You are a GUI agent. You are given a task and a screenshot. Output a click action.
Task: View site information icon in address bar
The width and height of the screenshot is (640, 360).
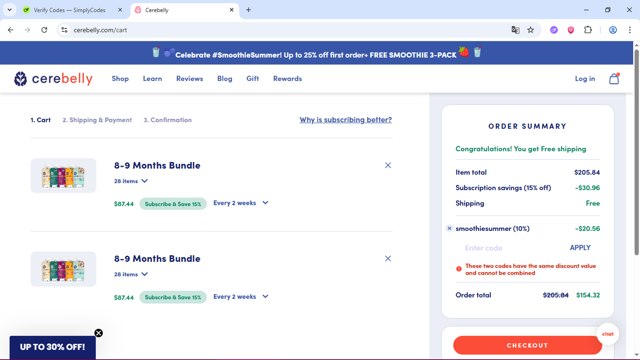(64, 30)
